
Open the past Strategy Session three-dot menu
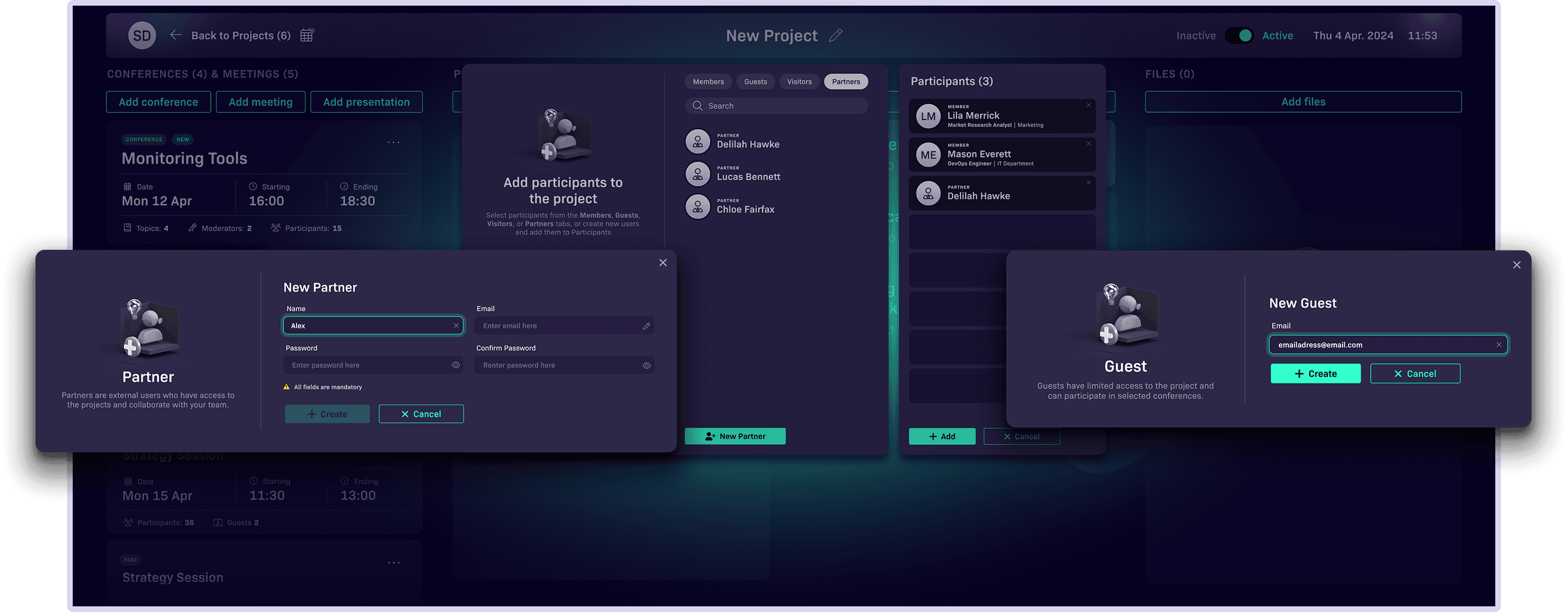point(394,563)
